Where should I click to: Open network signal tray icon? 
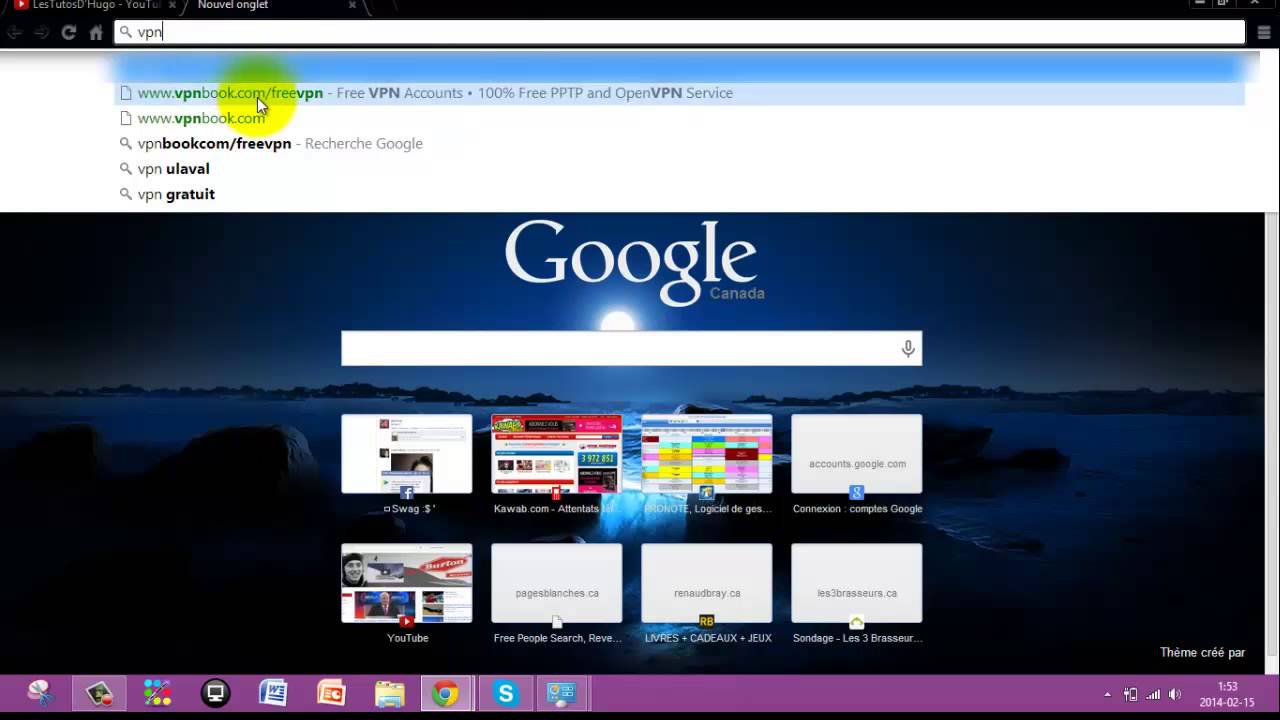(1153, 694)
